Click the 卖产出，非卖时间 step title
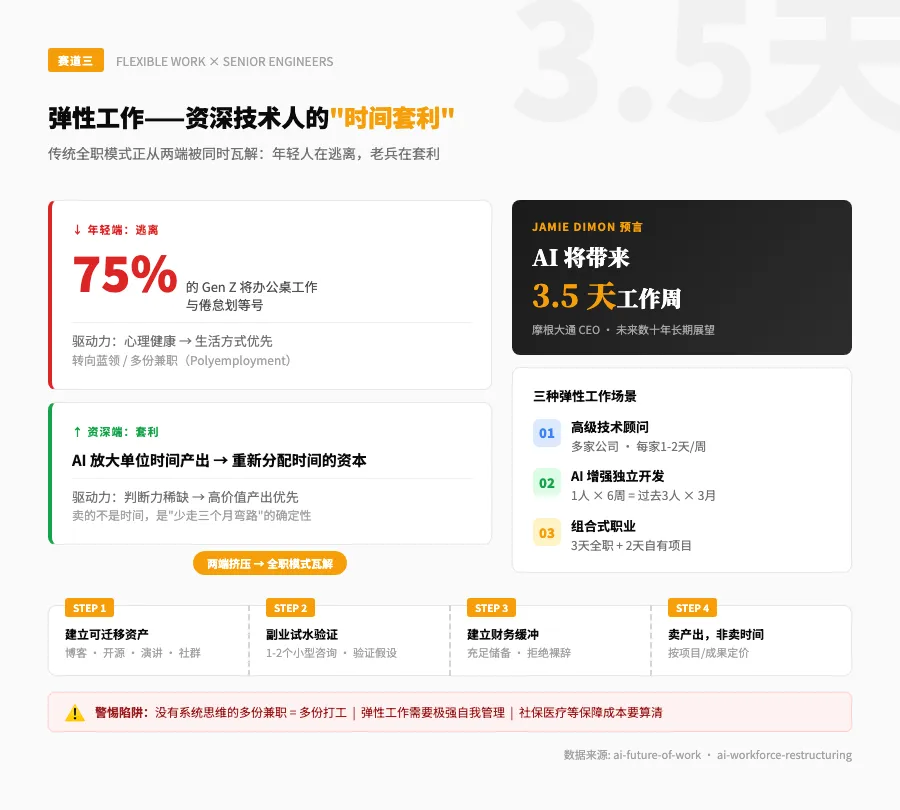The height and width of the screenshot is (810, 900). tap(716, 634)
